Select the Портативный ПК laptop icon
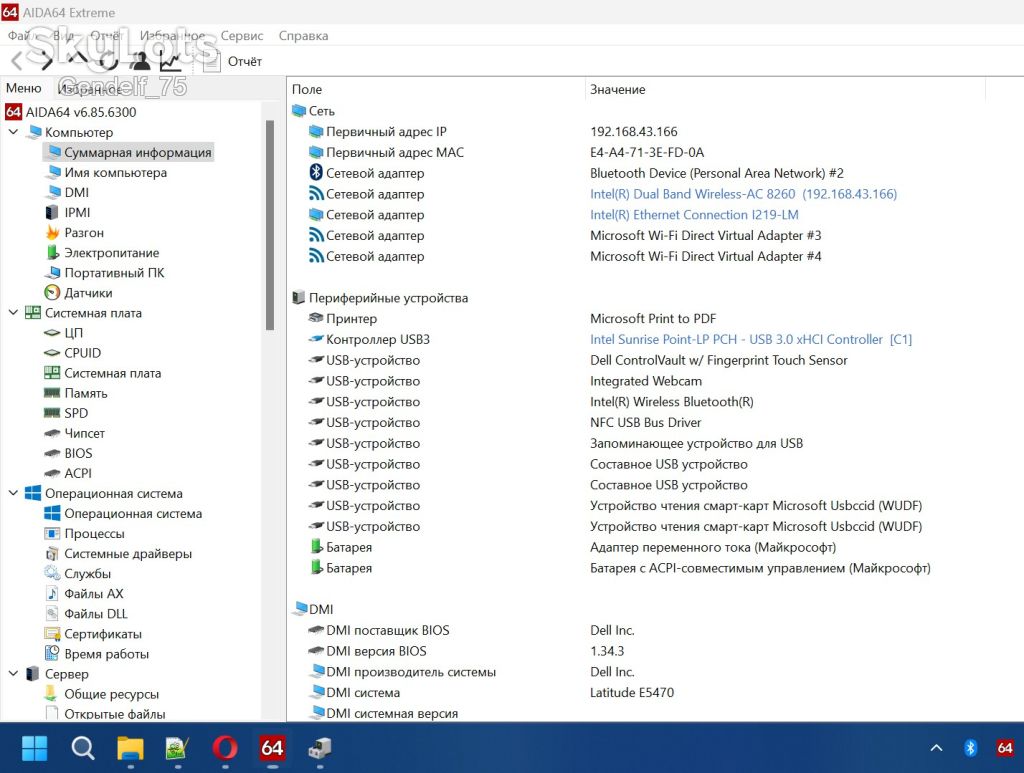This screenshot has height=773, width=1024. [53, 273]
